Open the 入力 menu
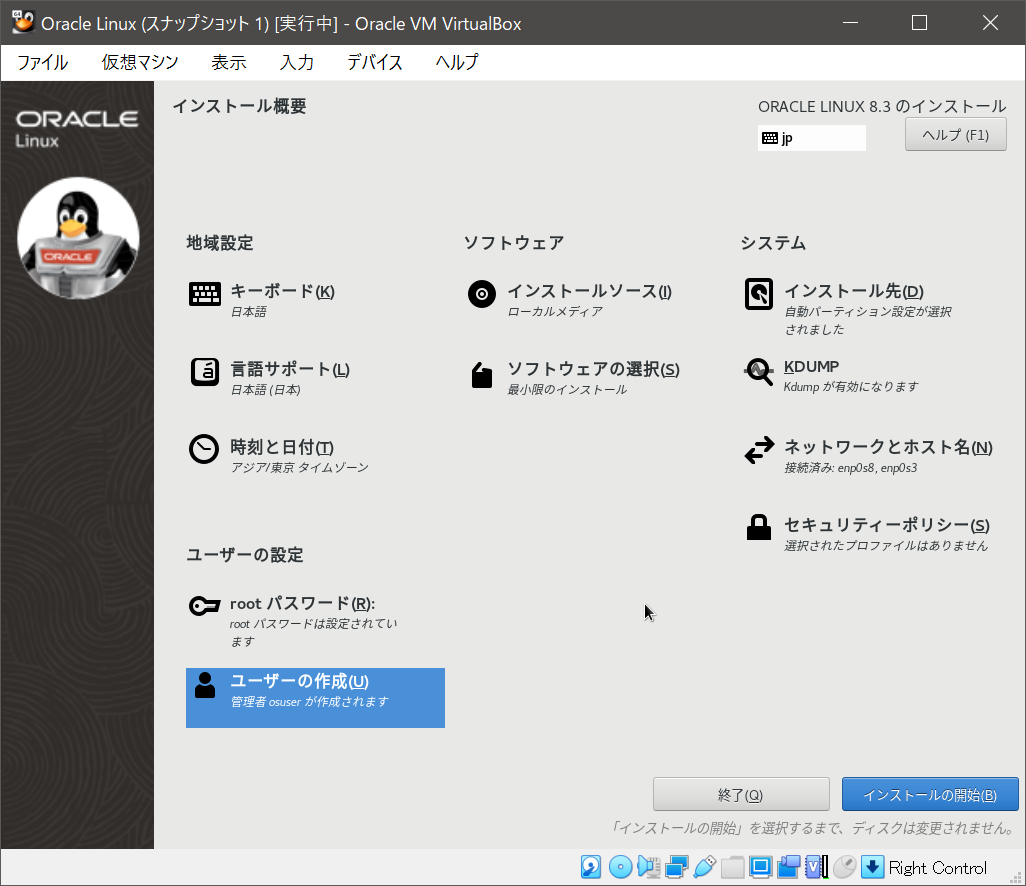 coord(297,63)
